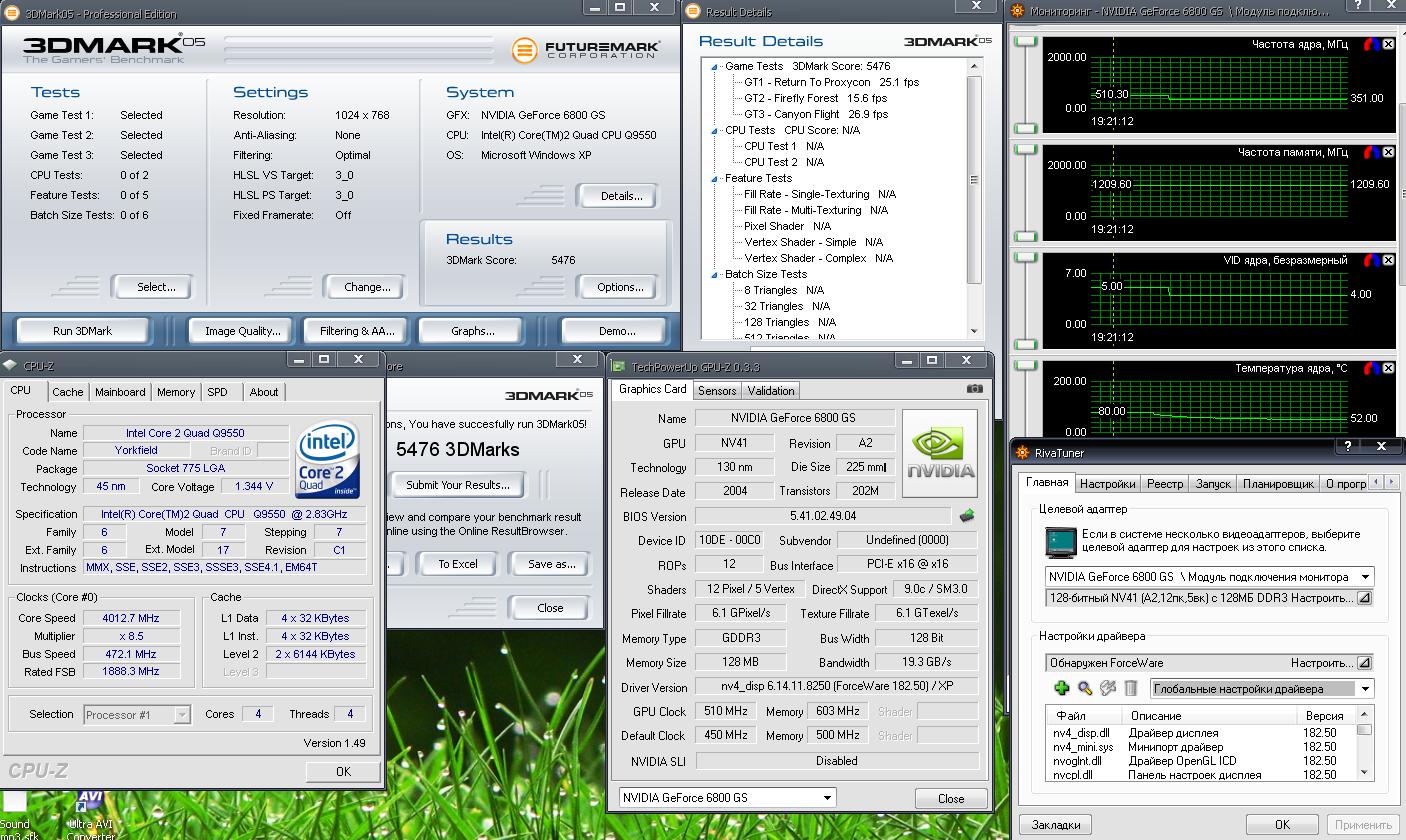
Task: Click the magnet icon on VID ядра graph
Action: click(x=1371, y=260)
